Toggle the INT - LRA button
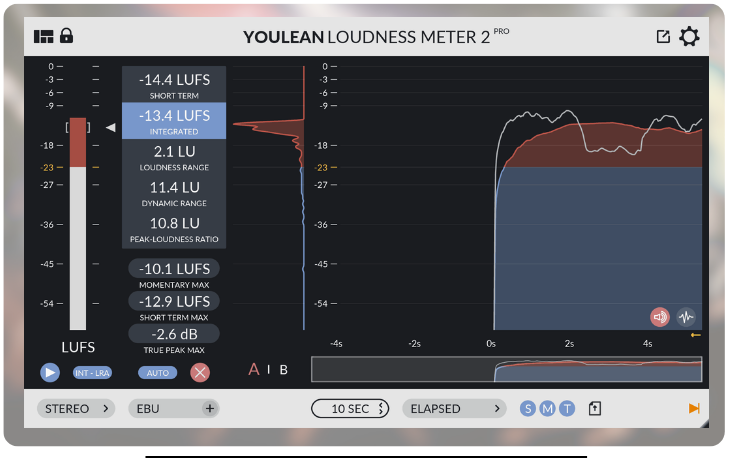Viewport: 729px width, 460px height. click(92, 373)
